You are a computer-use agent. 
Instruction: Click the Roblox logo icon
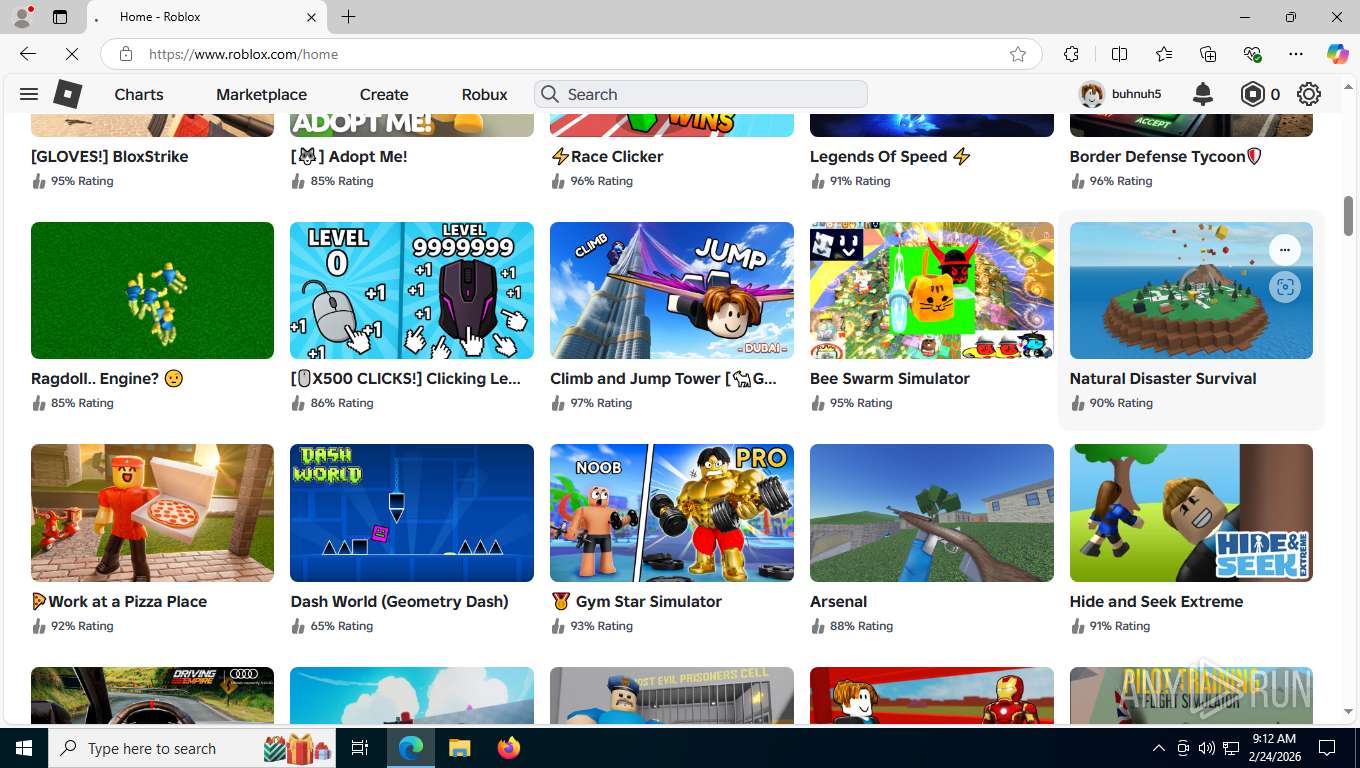point(67,94)
